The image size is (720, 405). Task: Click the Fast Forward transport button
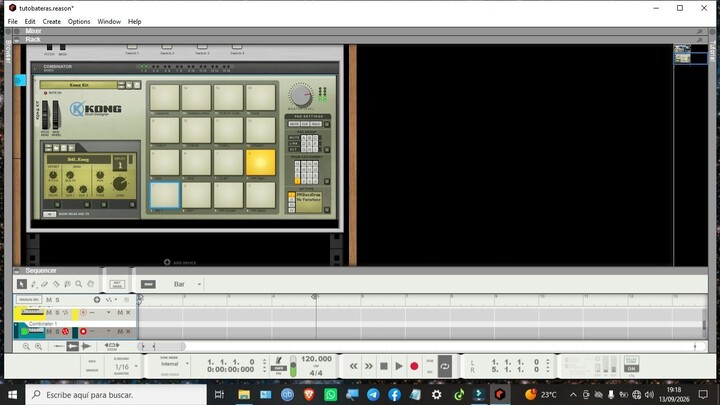tap(369, 366)
